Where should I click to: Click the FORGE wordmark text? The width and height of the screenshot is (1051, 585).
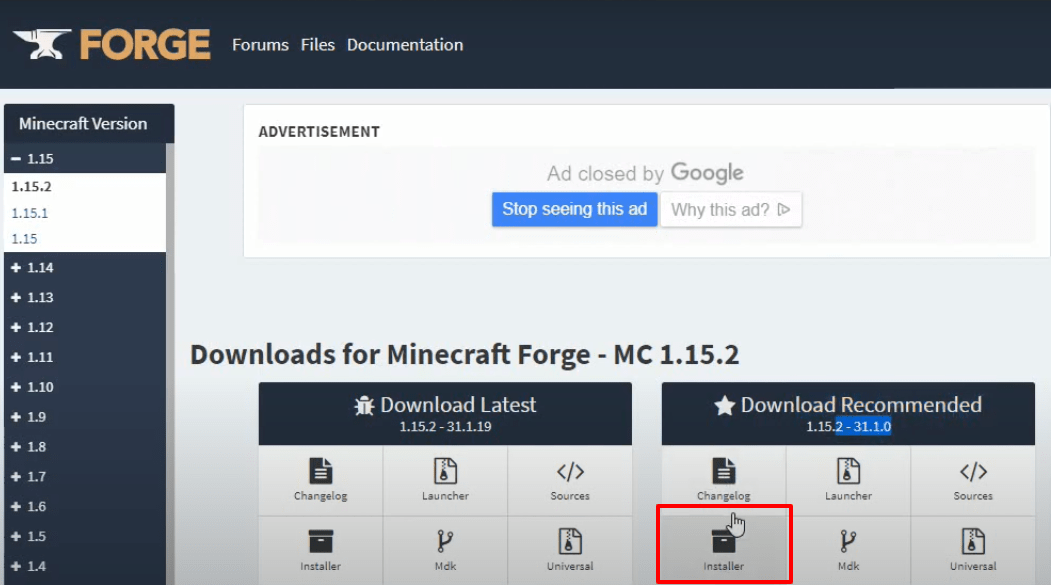pyautogui.click(x=145, y=44)
